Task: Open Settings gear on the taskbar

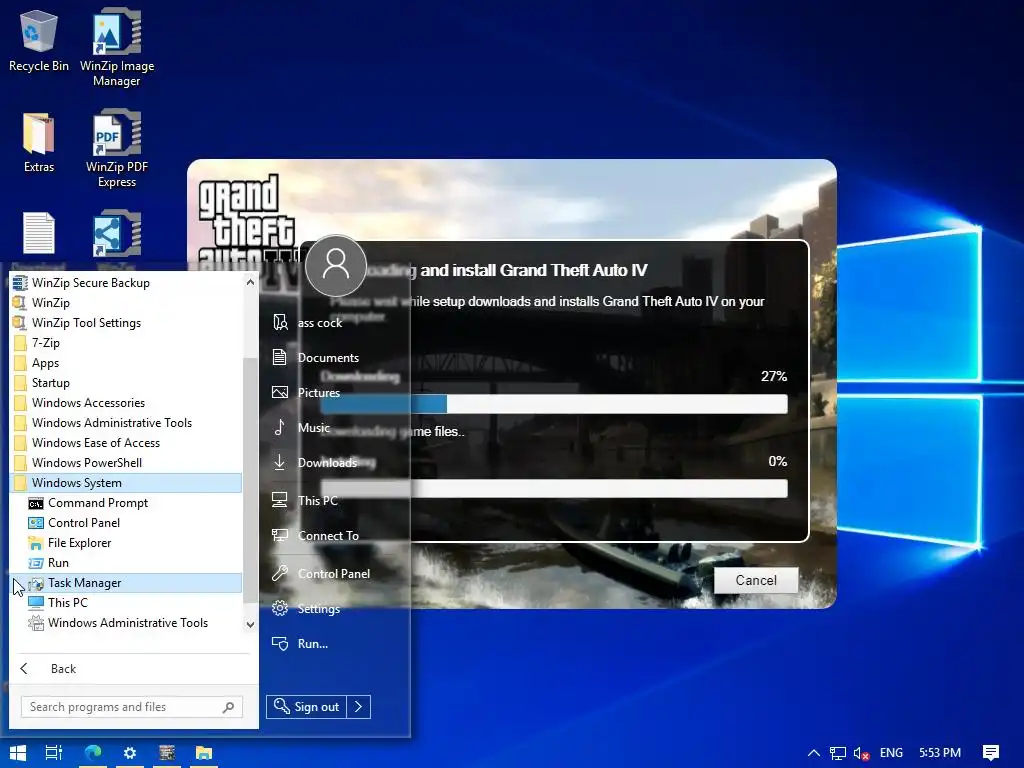Action: [130, 753]
